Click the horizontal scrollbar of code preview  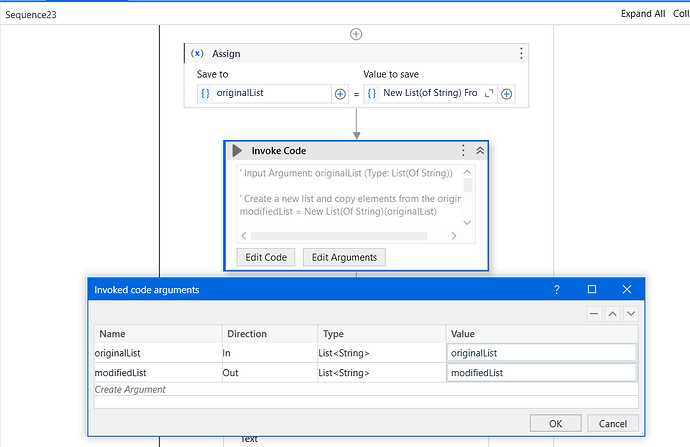coord(339,236)
